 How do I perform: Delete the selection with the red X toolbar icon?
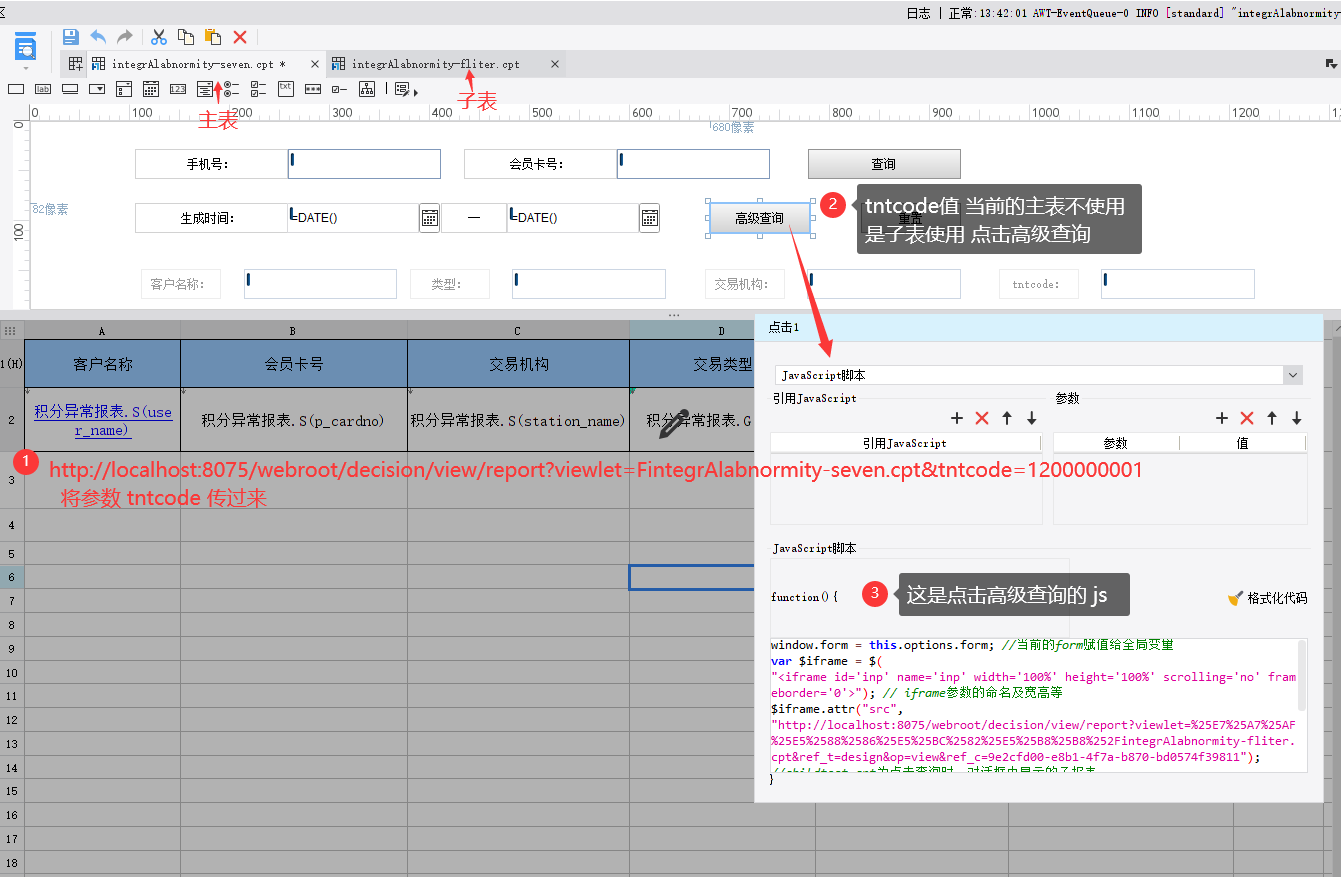coord(240,37)
